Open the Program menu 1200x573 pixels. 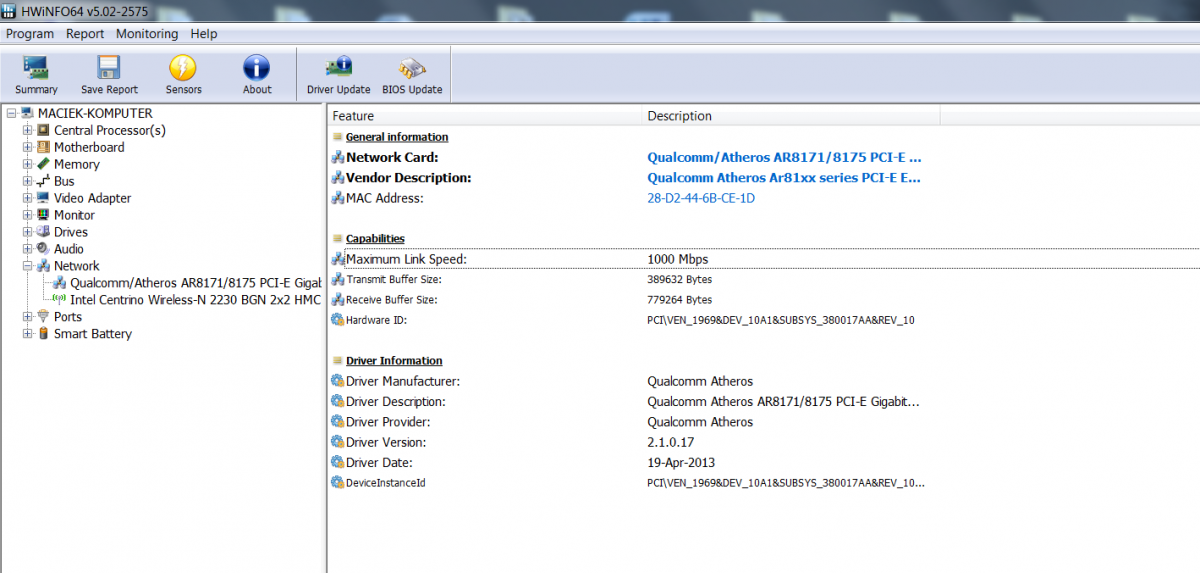click(x=30, y=33)
